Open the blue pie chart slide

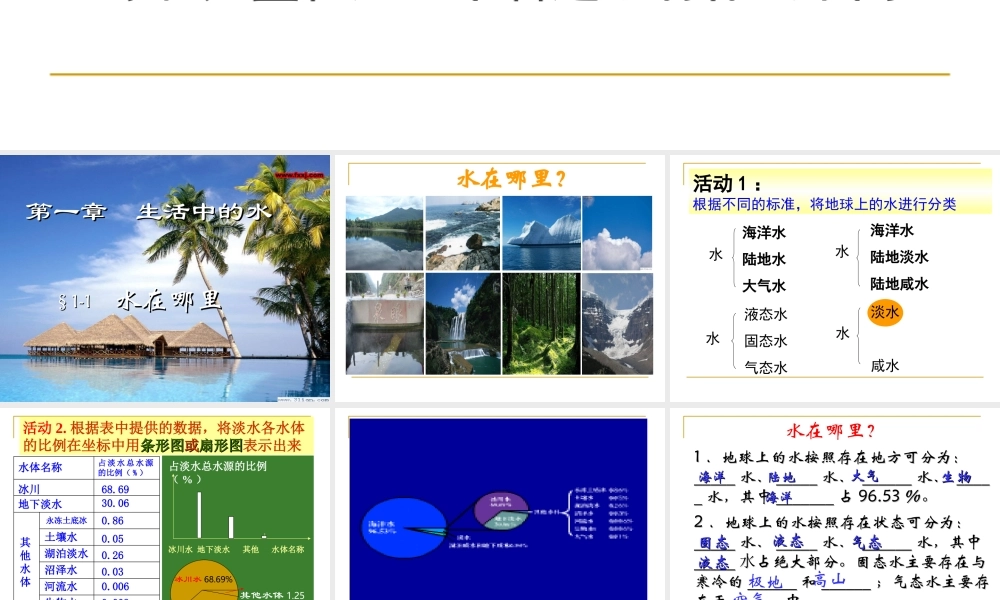click(x=499, y=504)
